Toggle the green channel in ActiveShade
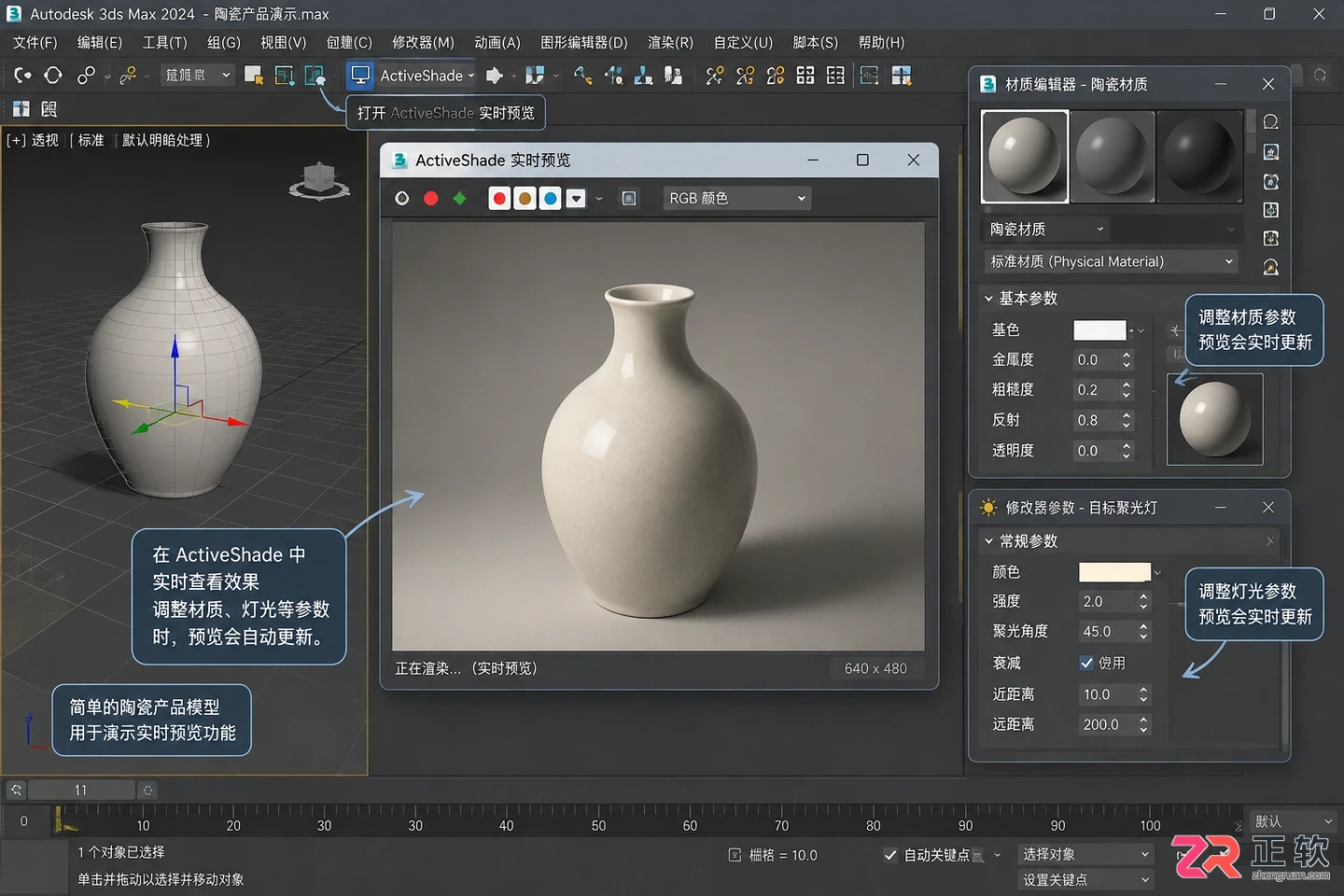 click(x=525, y=198)
